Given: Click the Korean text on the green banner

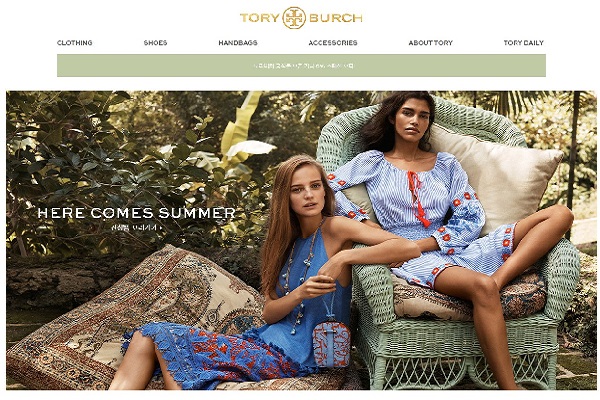Looking at the screenshot, I should coord(303,66).
